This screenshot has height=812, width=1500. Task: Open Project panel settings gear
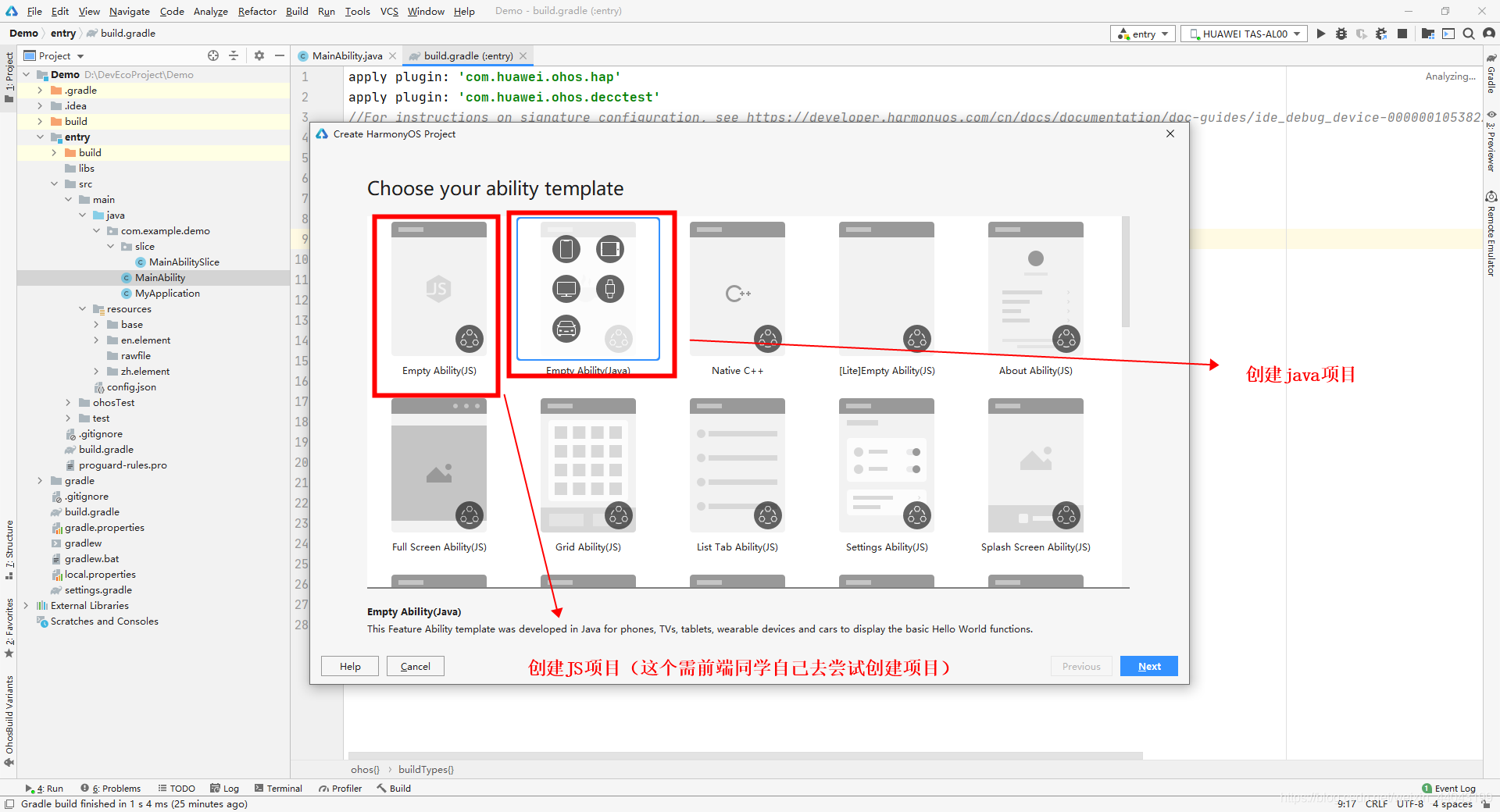coord(259,55)
